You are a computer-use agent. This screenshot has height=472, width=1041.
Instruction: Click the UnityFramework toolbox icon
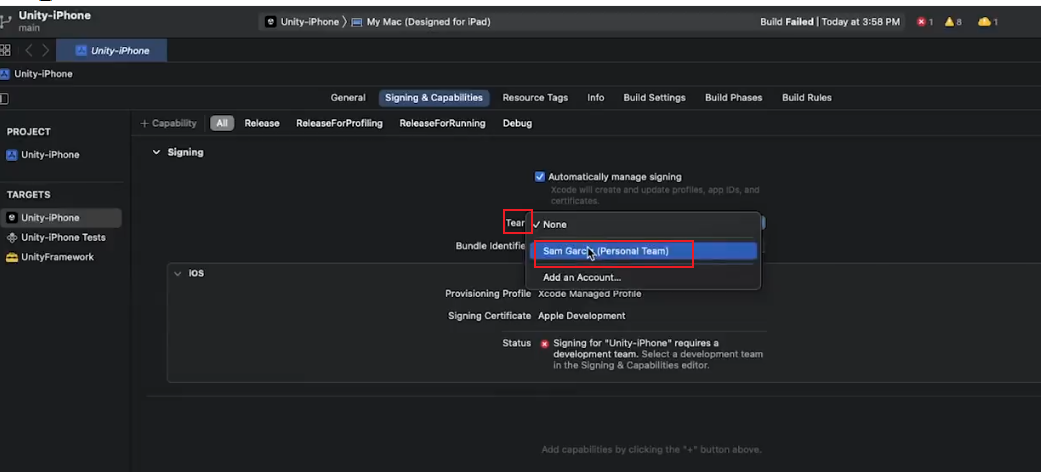pos(12,258)
